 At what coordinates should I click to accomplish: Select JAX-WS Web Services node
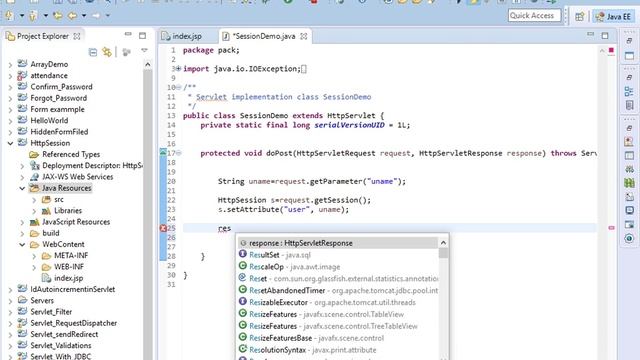(78, 177)
